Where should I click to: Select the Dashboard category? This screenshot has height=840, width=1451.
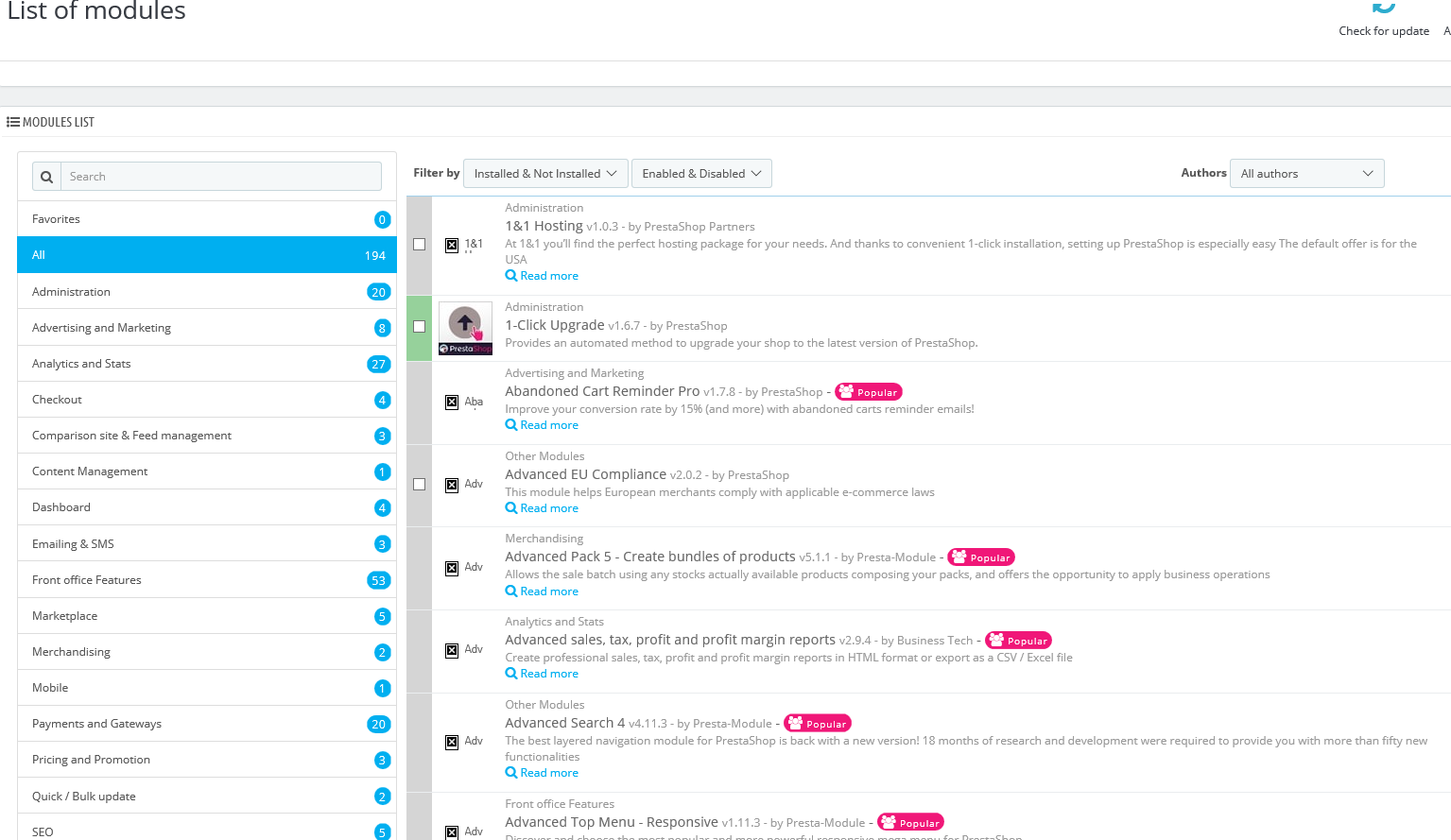pyautogui.click(x=207, y=506)
